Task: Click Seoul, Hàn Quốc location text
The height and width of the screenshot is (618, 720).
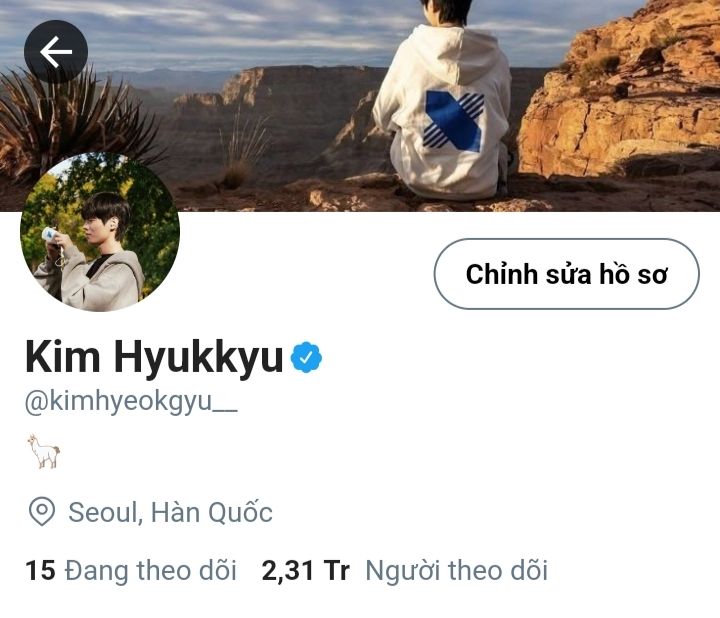Action: (170, 512)
